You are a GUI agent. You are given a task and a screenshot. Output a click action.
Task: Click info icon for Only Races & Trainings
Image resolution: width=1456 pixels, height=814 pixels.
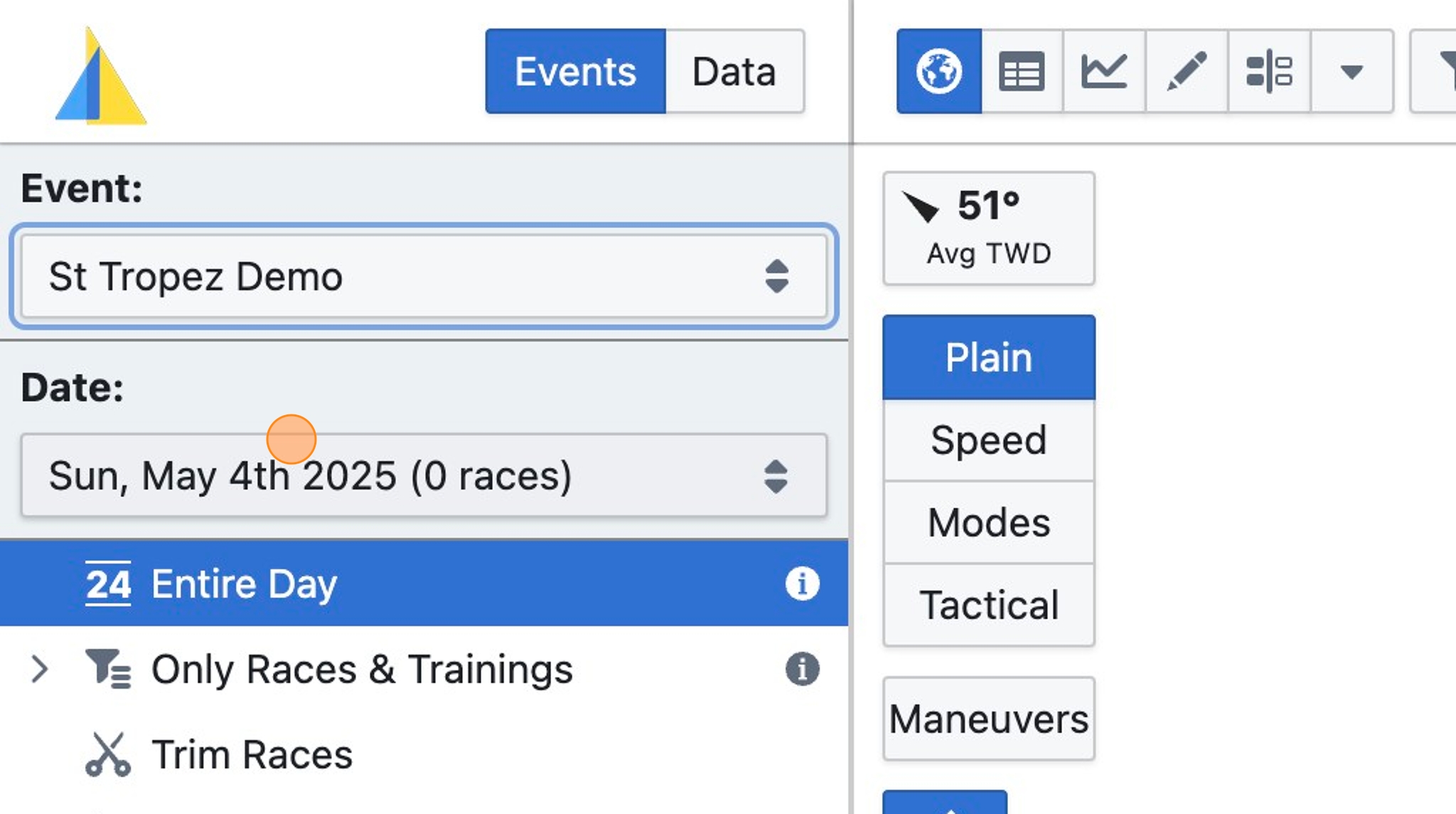802,669
